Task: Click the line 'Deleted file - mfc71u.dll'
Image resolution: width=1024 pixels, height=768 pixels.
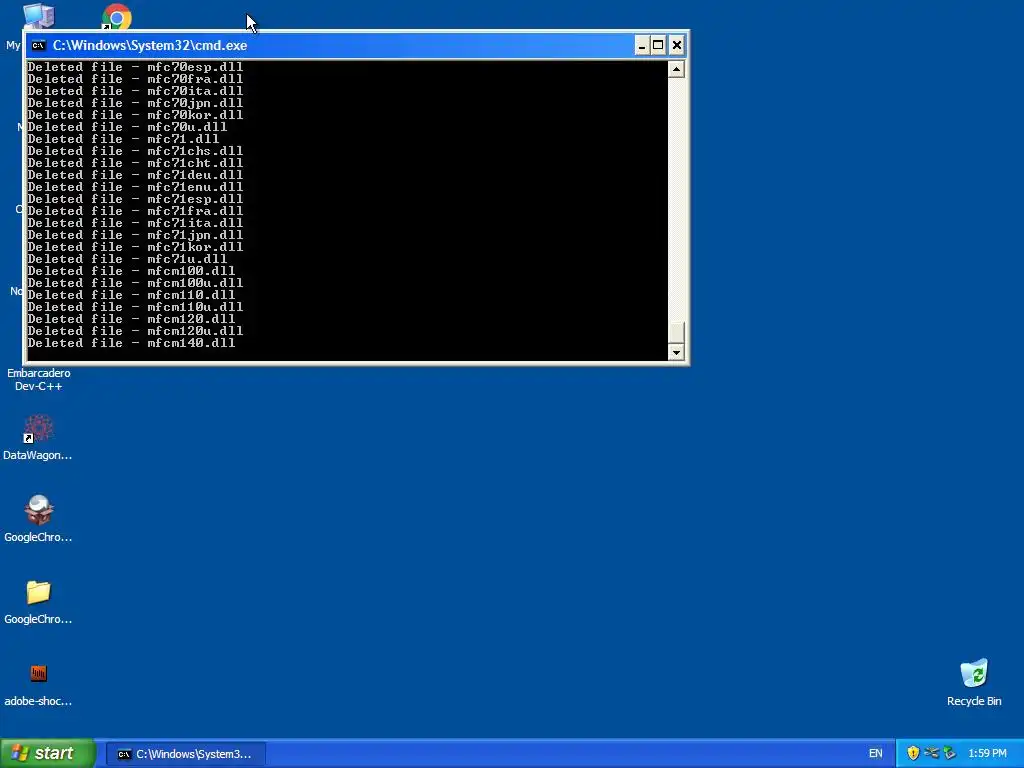Action: (x=127, y=258)
